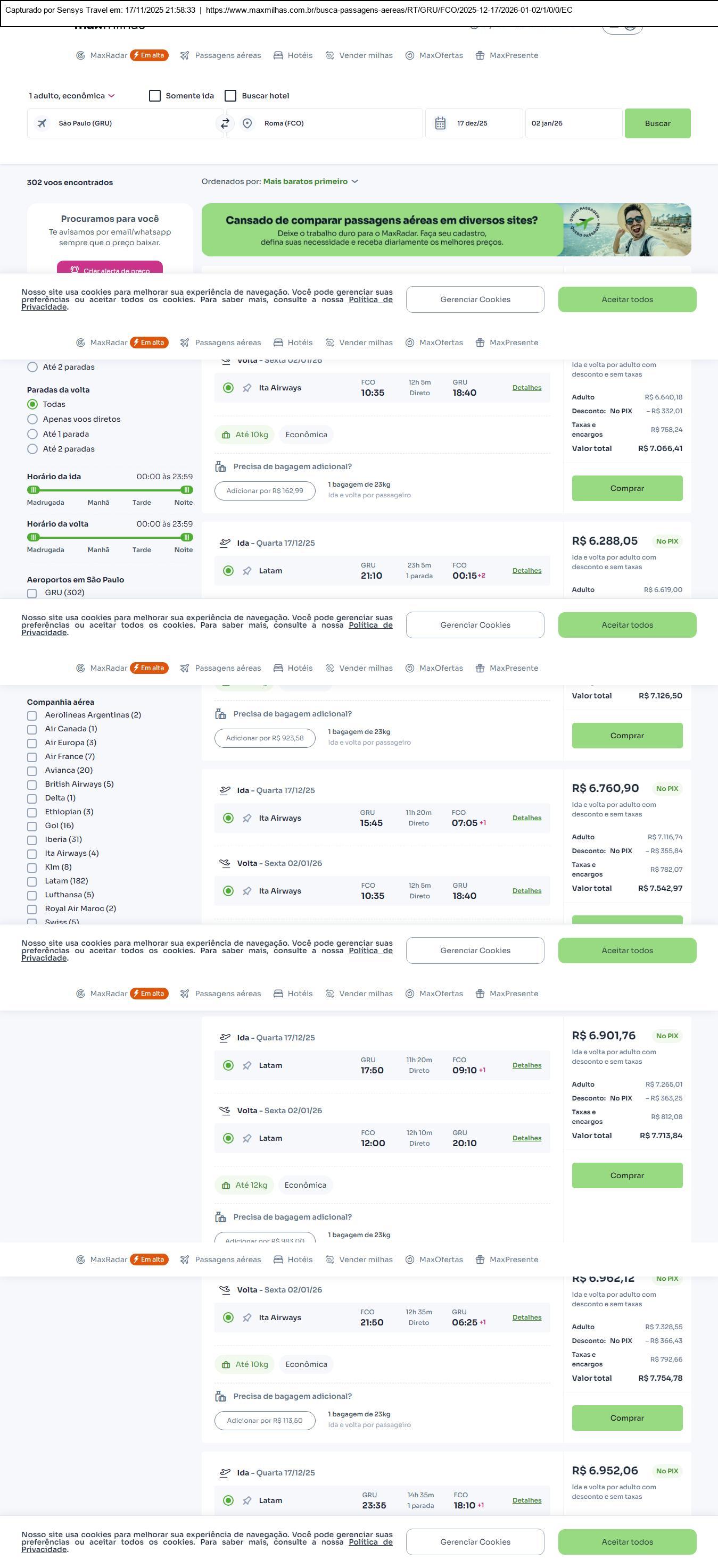
Task: Open Hotéis in the top navigation bar
Action: [x=293, y=55]
